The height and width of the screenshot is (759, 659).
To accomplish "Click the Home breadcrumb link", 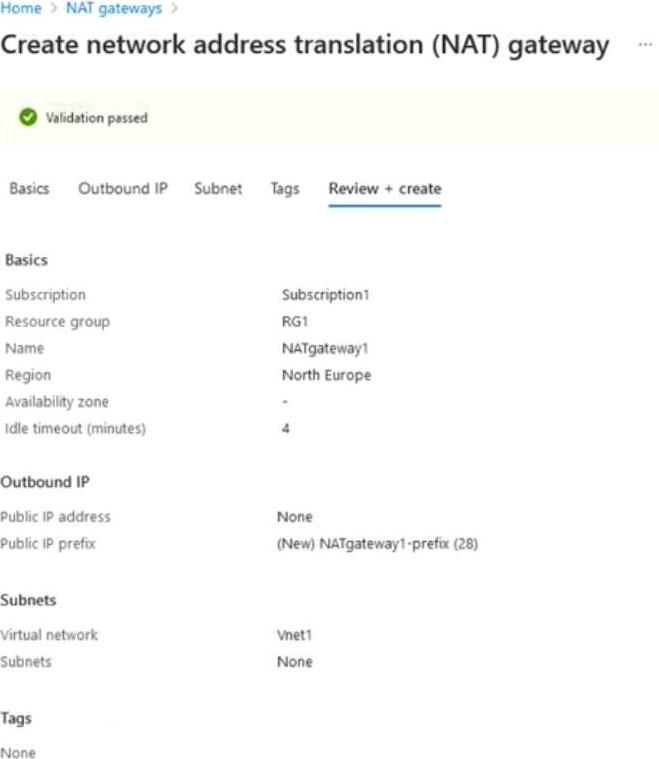I will [21, 8].
